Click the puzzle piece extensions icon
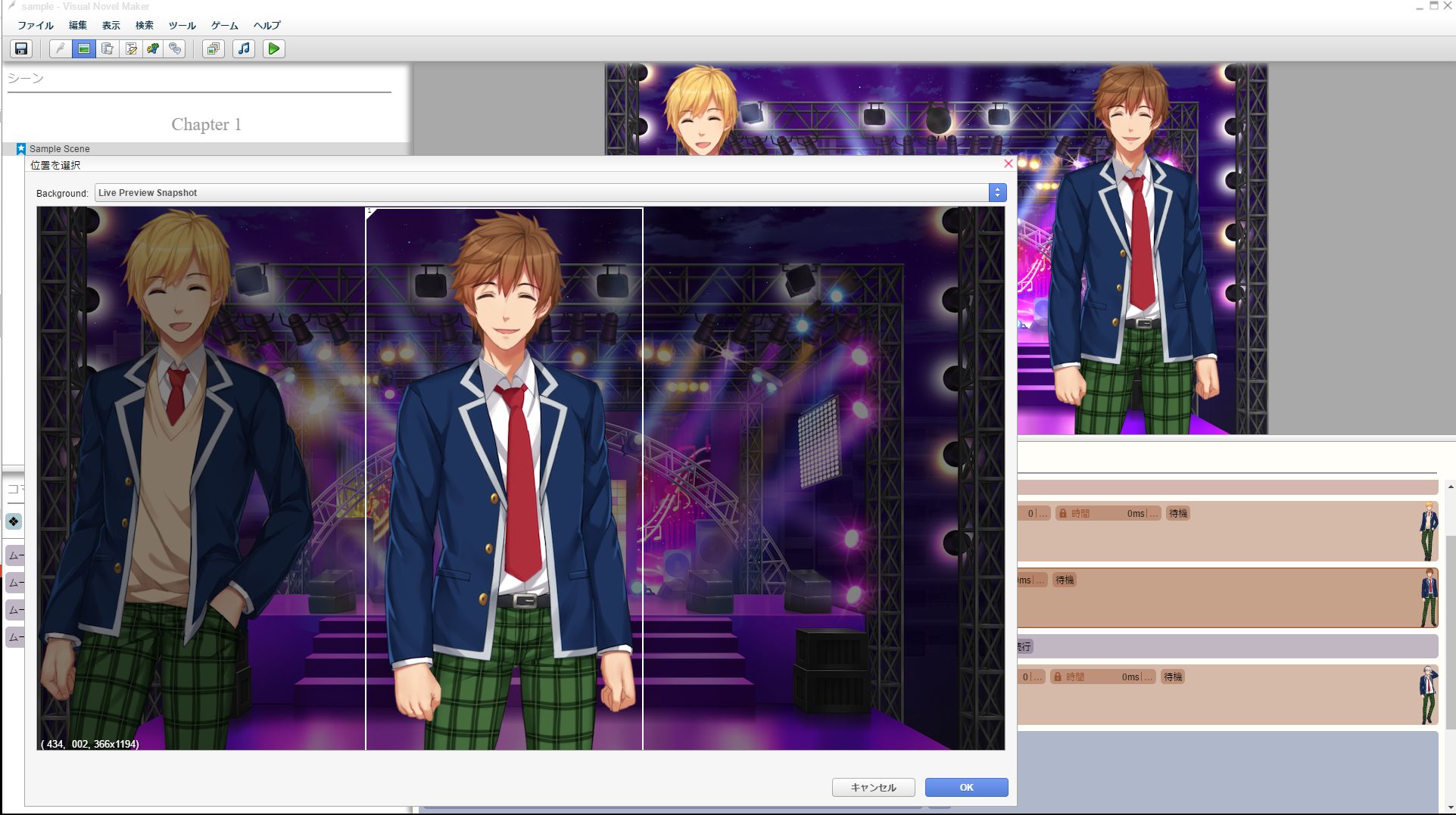Screen dimensions: 1456x815 (154, 49)
